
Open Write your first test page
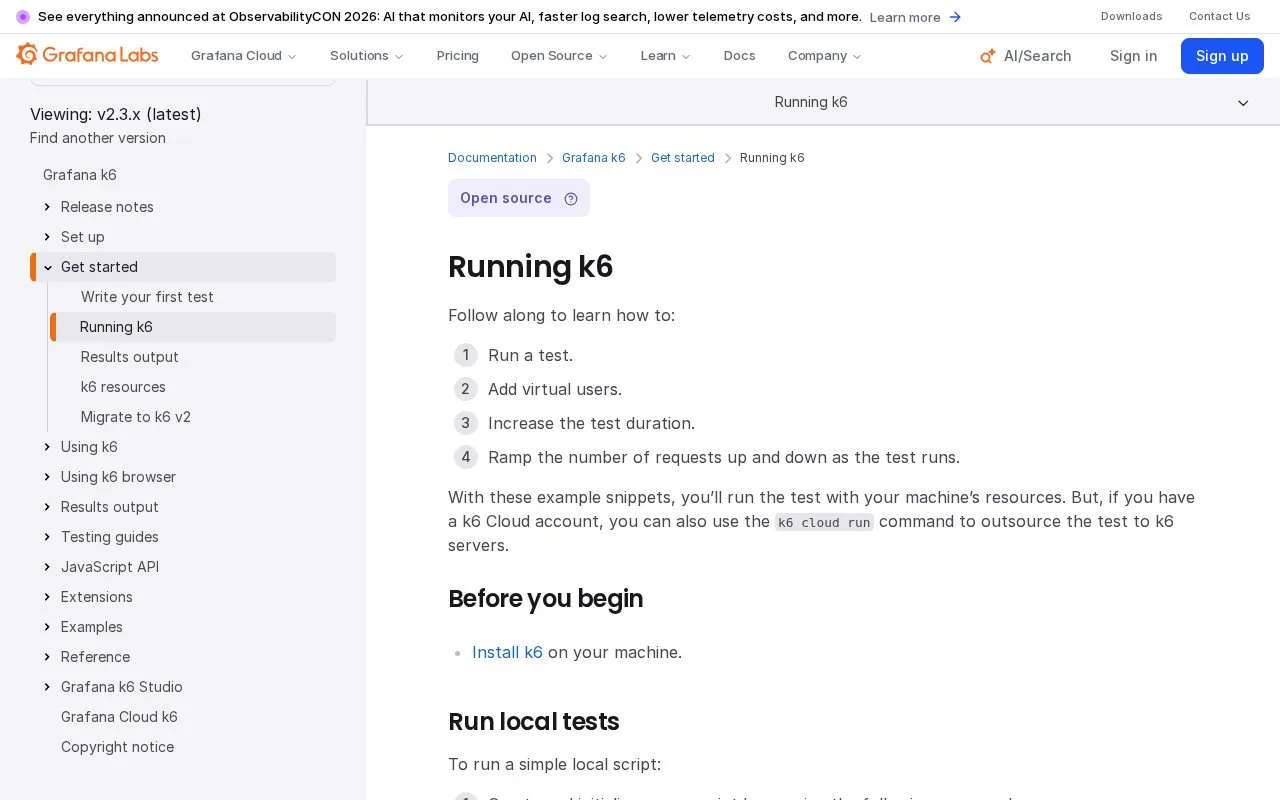147,297
